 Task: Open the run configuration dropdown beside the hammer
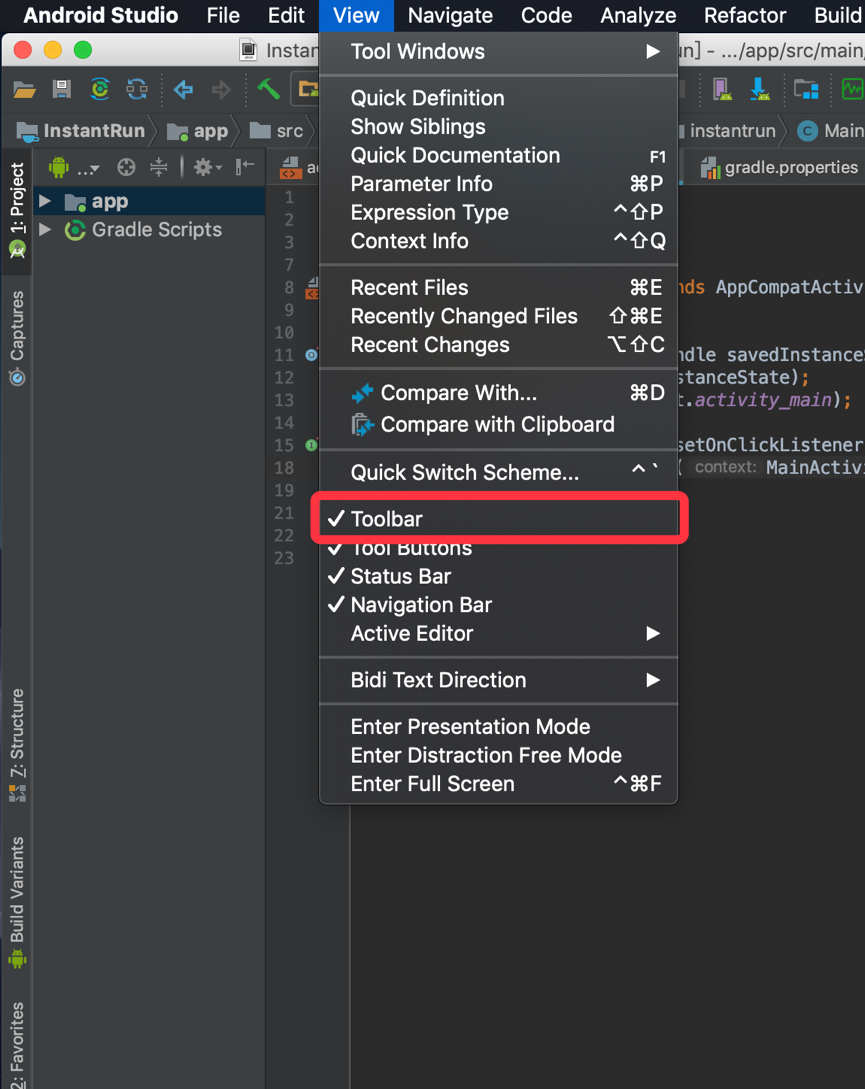click(306, 89)
